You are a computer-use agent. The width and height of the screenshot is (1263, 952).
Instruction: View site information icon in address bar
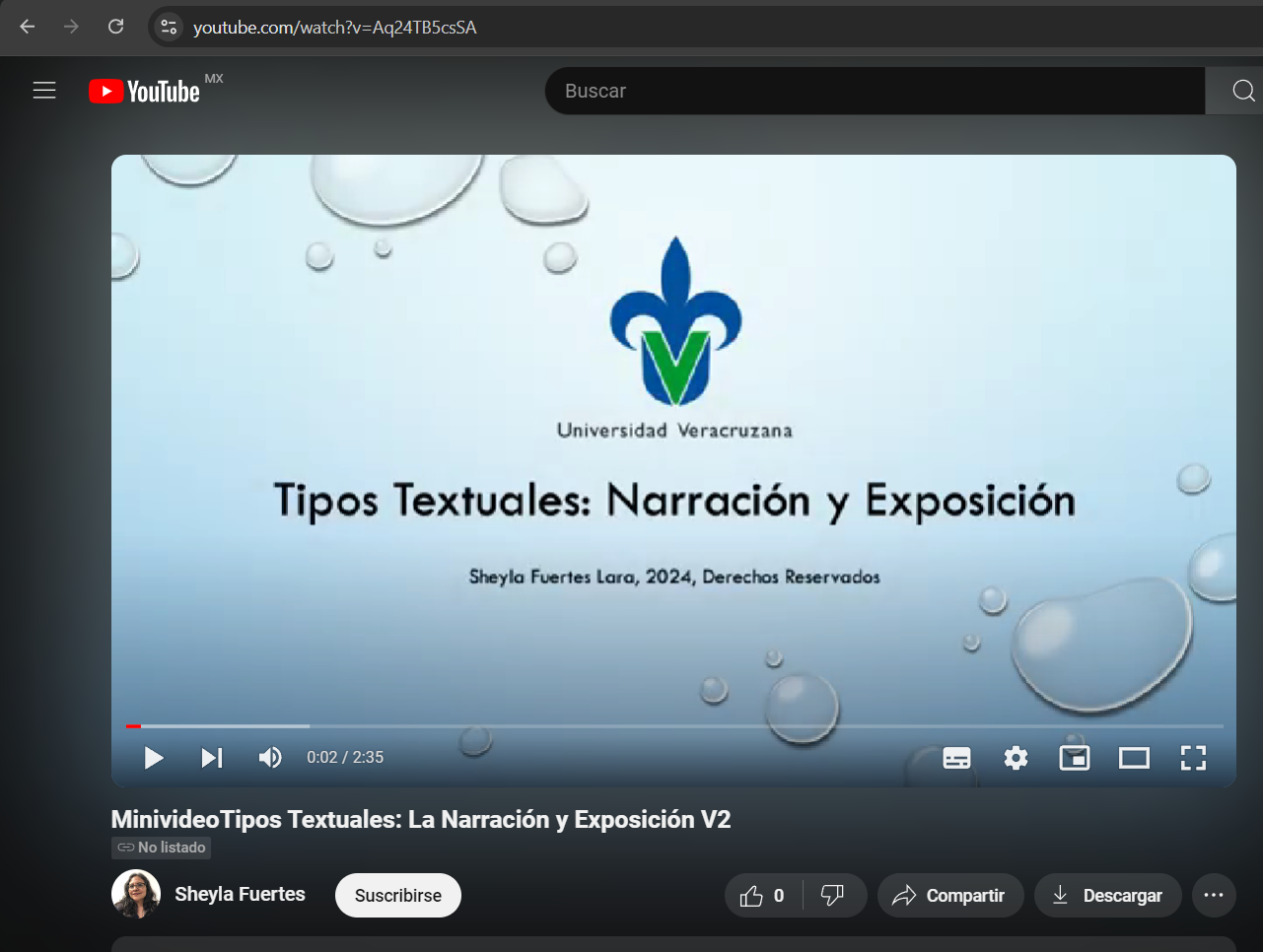pos(169,27)
